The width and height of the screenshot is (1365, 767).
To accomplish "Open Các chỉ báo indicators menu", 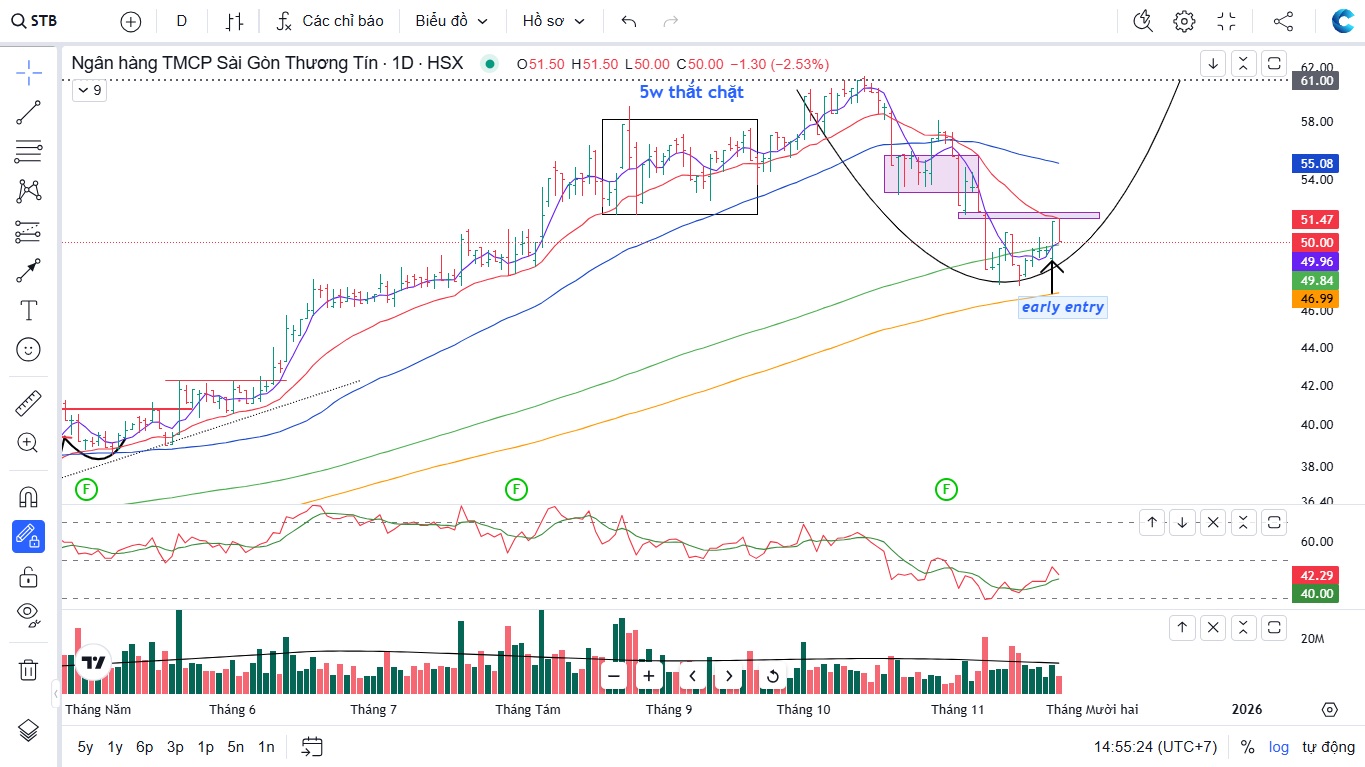I will (331, 21).
